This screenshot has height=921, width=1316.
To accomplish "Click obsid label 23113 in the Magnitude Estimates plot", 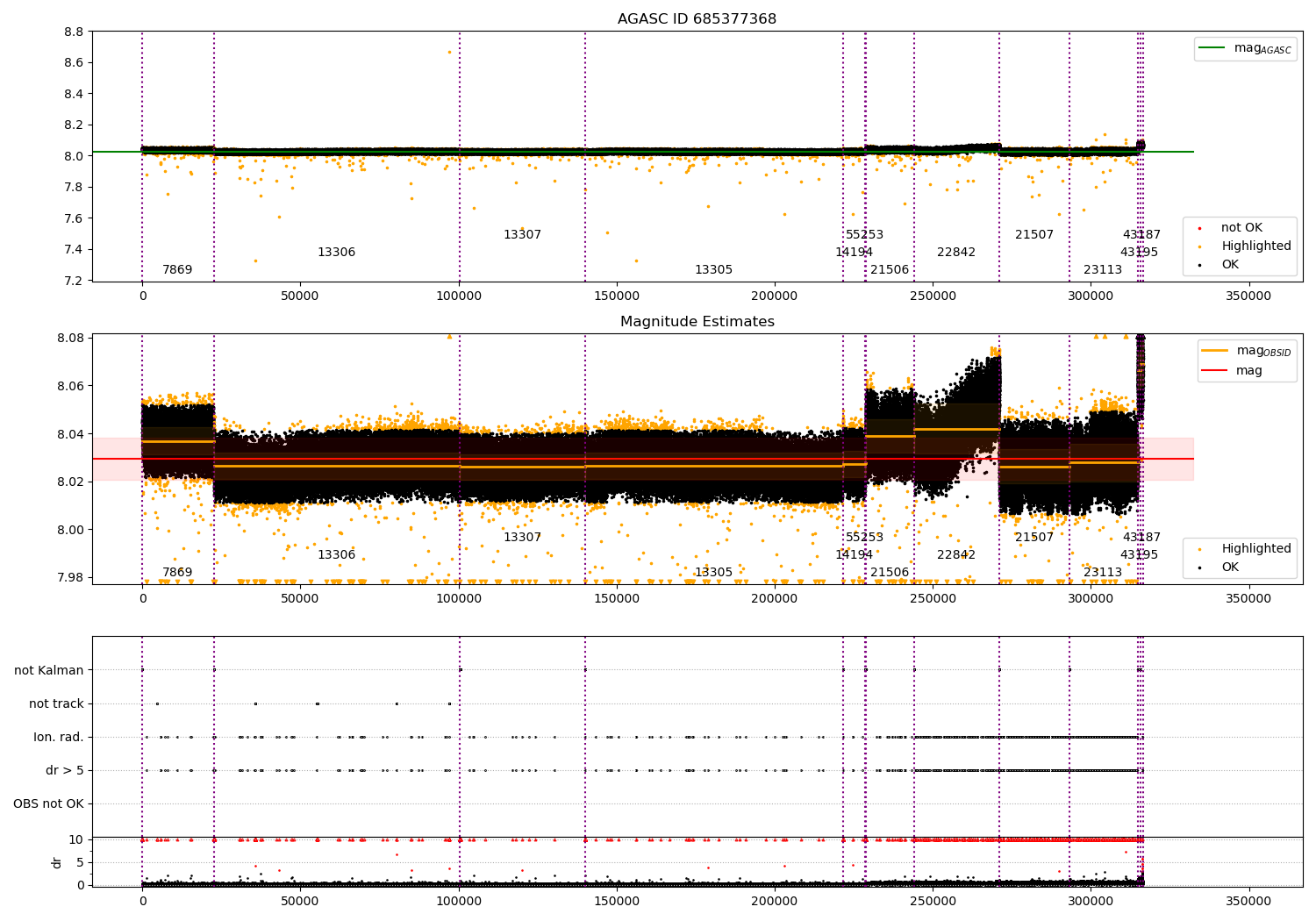I will [1103, 573].
